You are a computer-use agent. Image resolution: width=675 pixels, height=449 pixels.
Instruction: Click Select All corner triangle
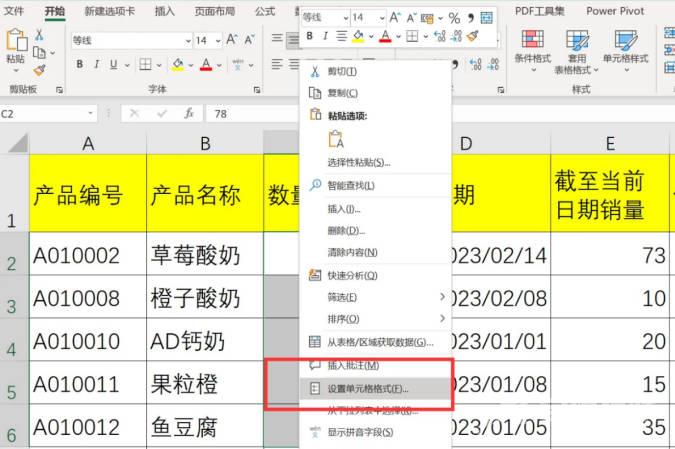click(x=18, y=143)
